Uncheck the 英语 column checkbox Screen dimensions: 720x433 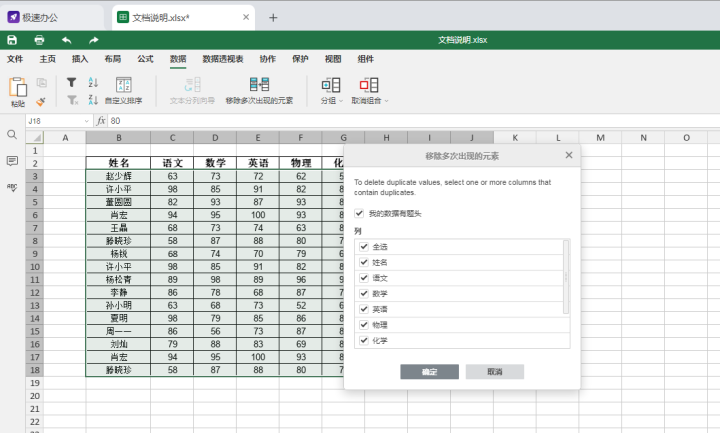coord(364,309)
